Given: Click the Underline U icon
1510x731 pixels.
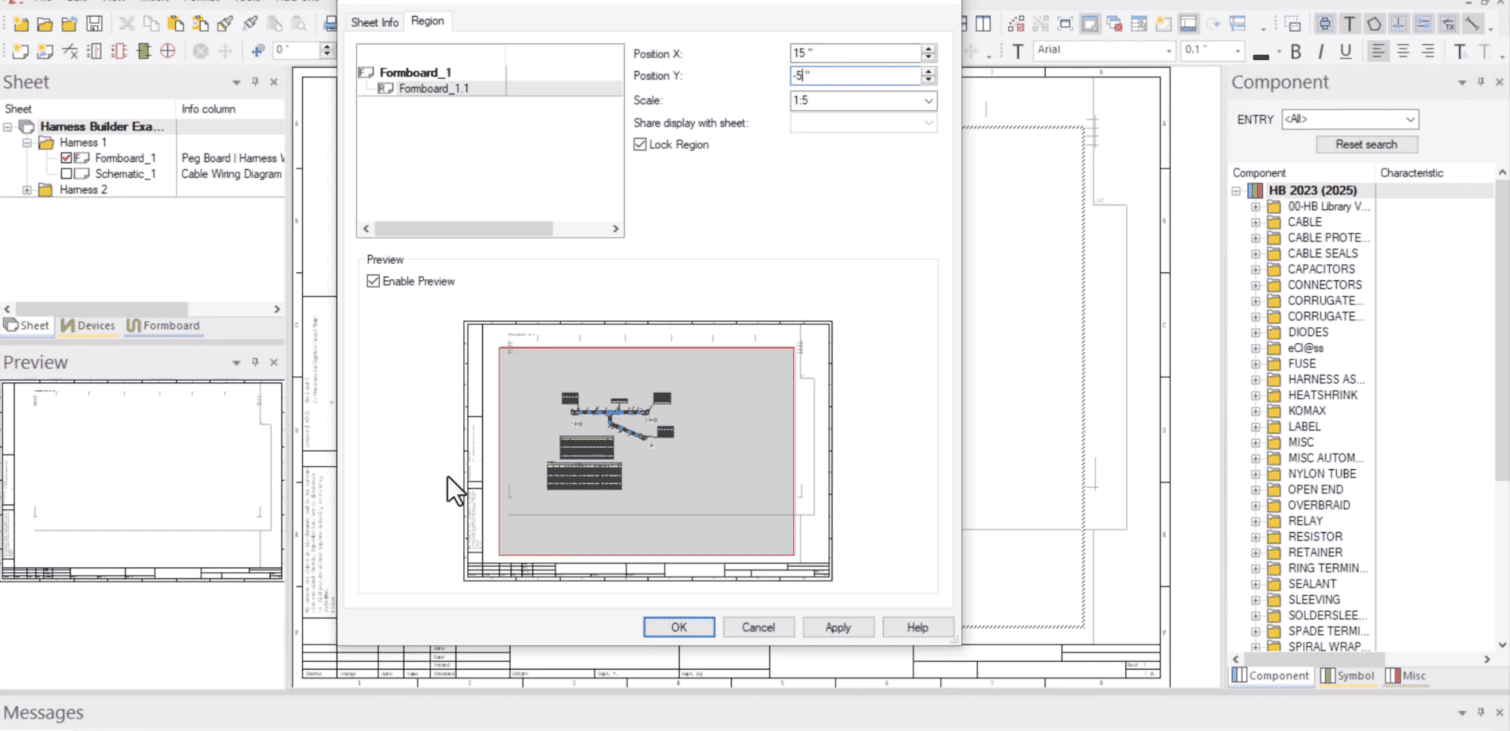Looking at the screenshot, I should pyautogui.click(x=1345, y=51).
